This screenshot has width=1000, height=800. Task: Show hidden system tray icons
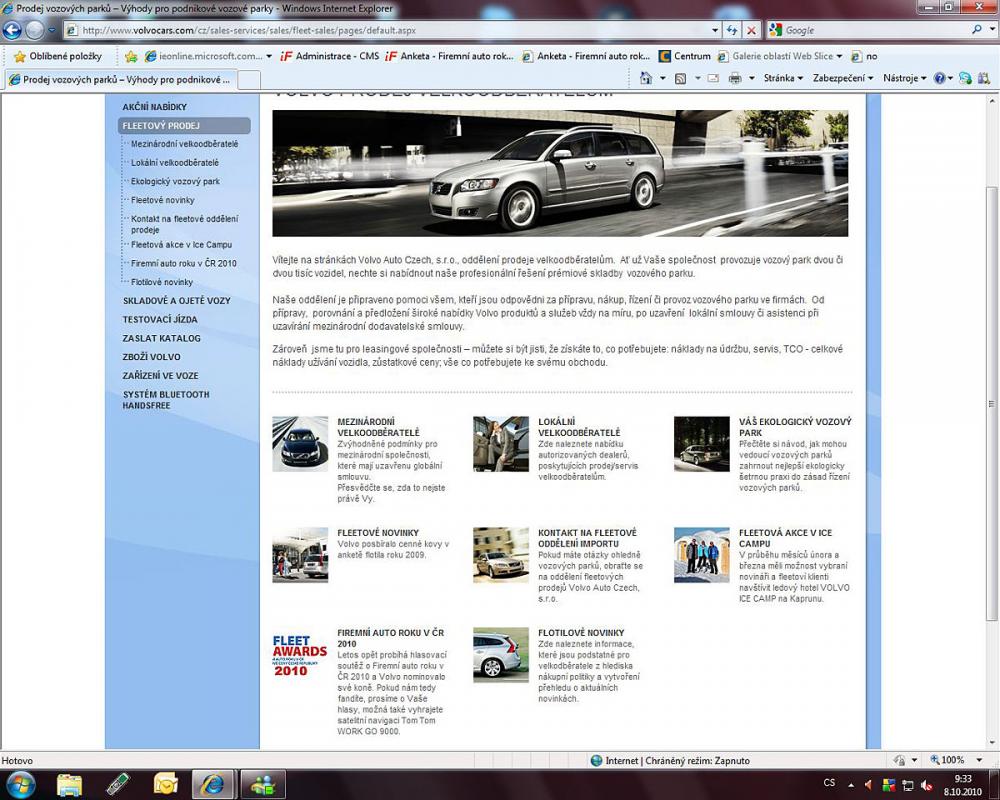pos(851,784)
